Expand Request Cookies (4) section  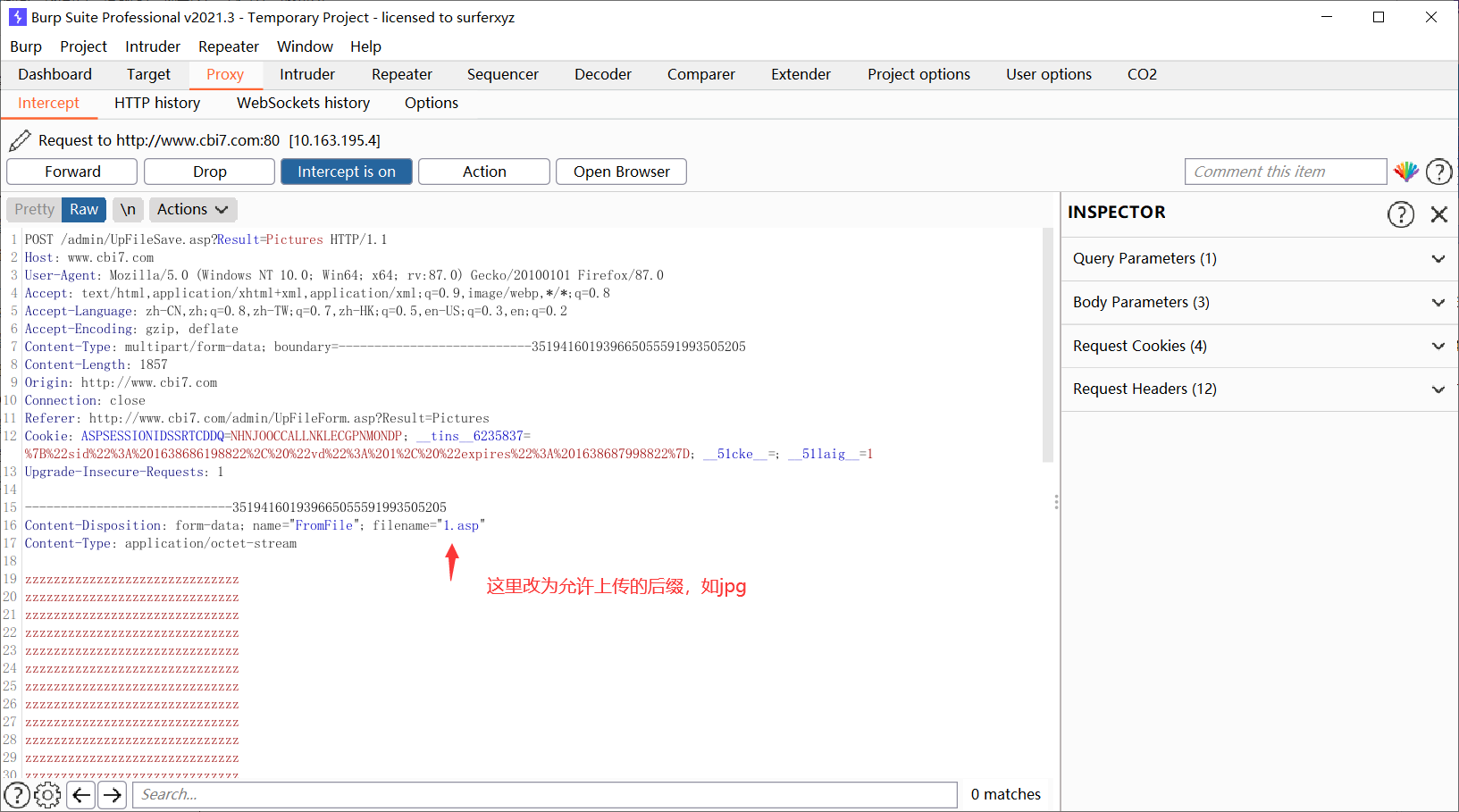[x=1259, y=347]
